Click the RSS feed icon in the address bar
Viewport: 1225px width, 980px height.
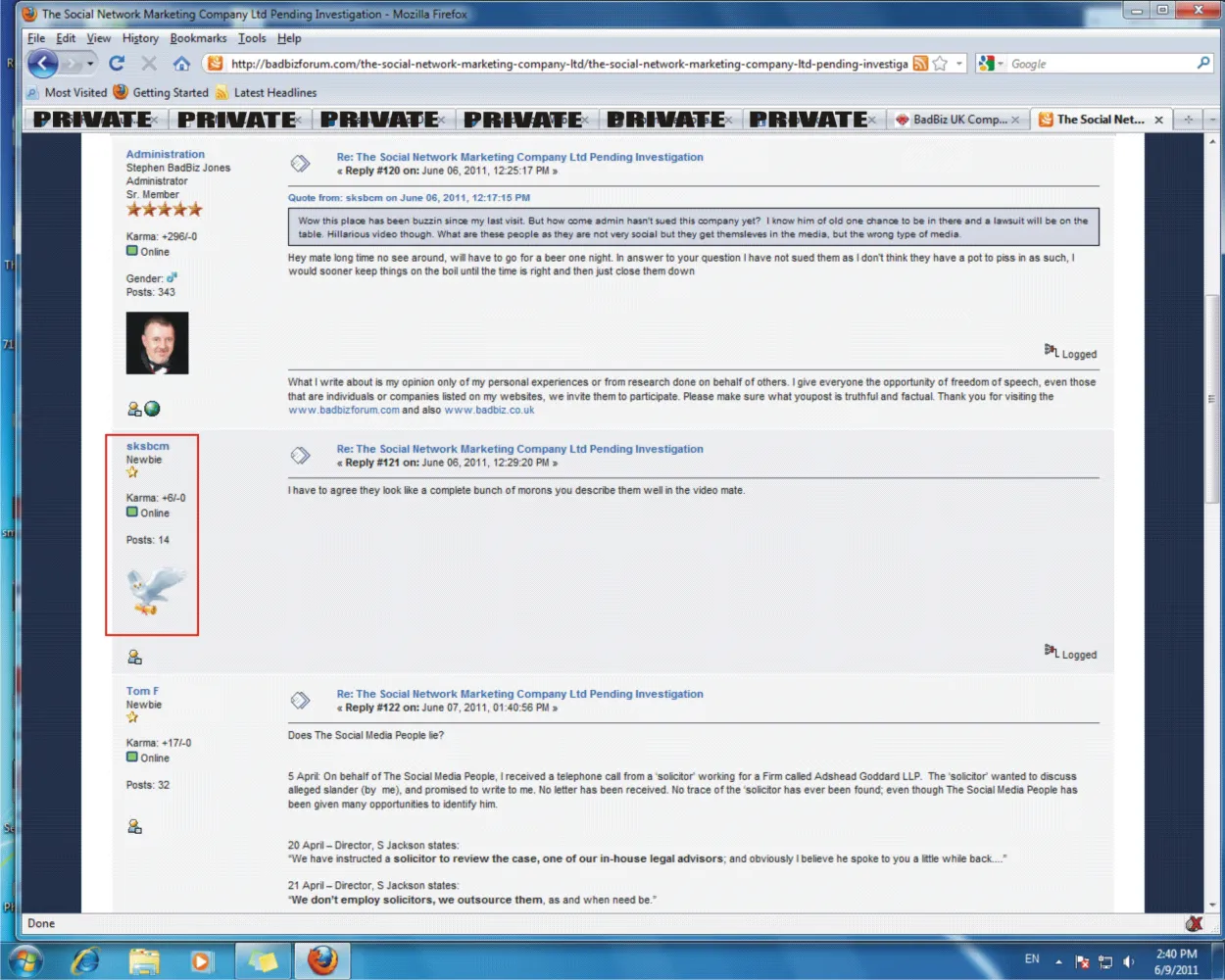pyautogui.click(x=920, y=64)
